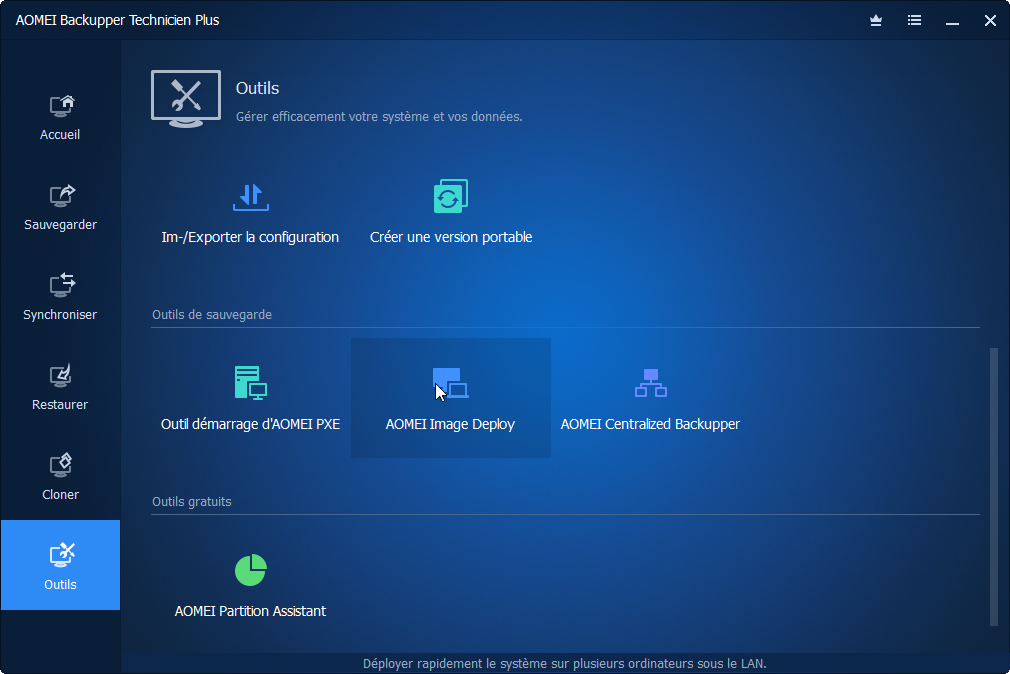Click 'AOMEI Centralized Backupper' label
The width and height of the screenshot is (1010, 674).
(x=650, y=424)
